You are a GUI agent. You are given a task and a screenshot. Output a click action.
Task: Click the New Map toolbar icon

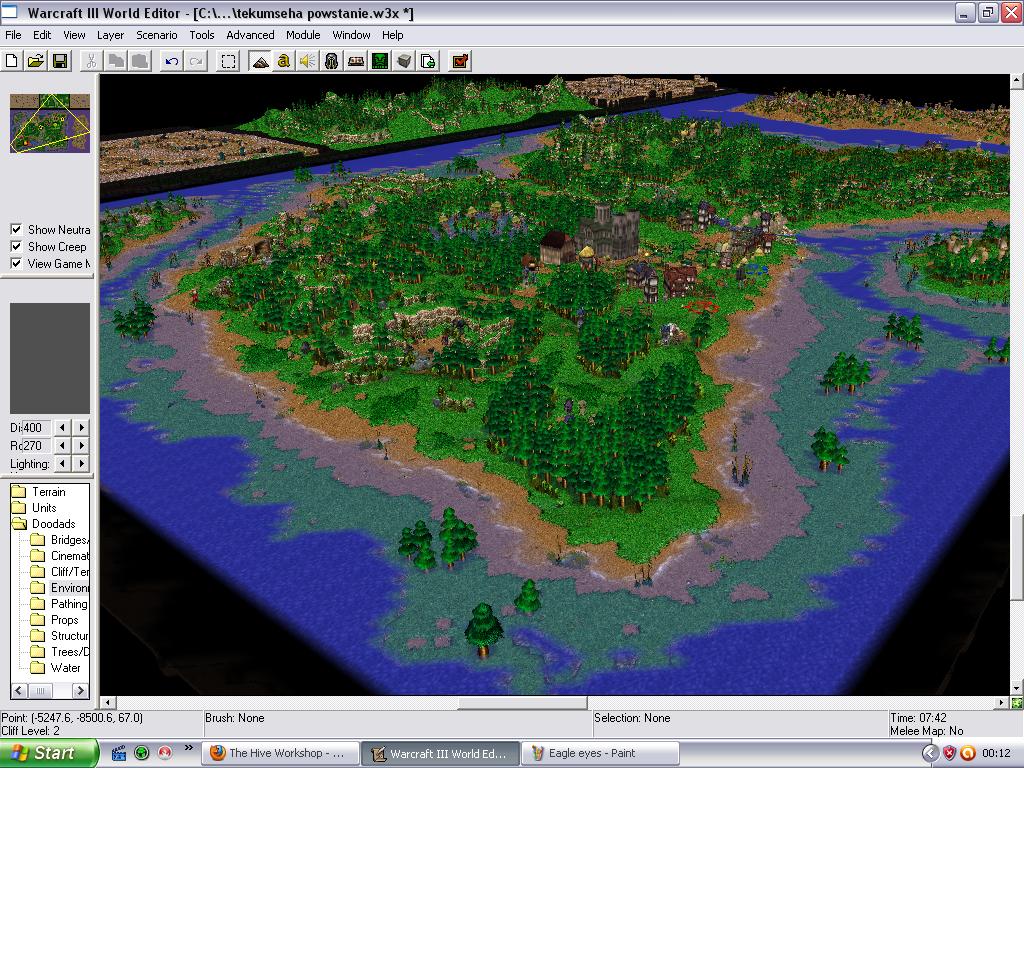(x=12, y=61)
